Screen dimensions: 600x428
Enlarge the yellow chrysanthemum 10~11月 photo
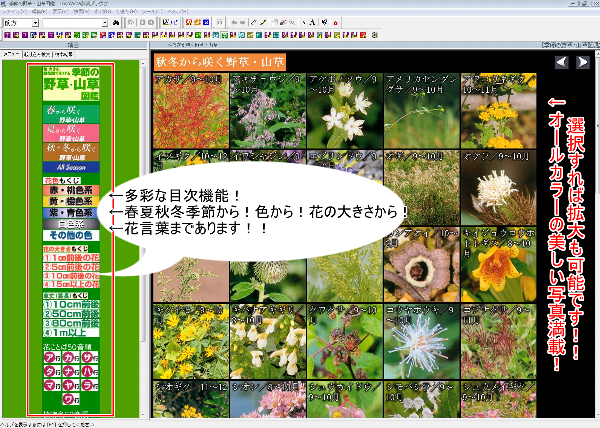pyautogui.click(x=499, y=111)
